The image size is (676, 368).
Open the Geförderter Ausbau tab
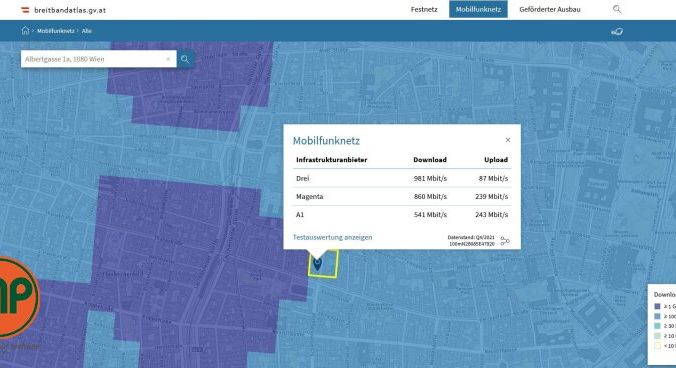[550, 9]
